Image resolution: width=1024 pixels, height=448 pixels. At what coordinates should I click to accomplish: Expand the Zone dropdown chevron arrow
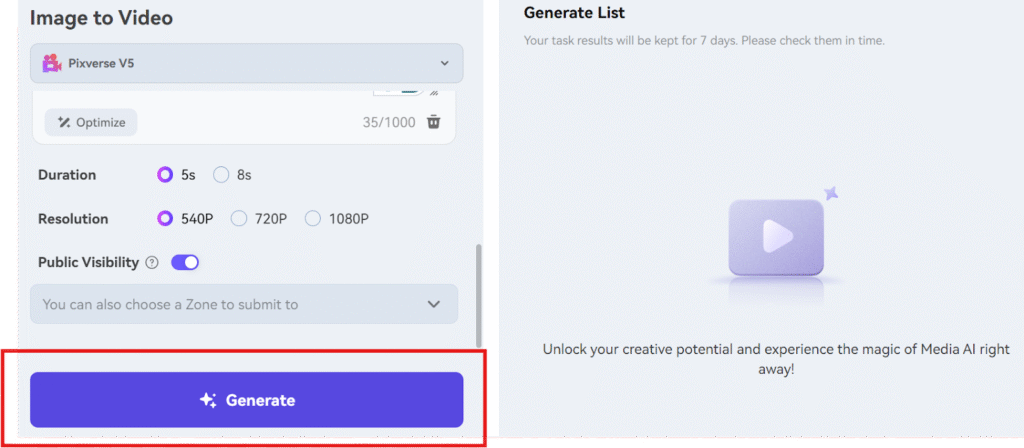pos(433,304)
